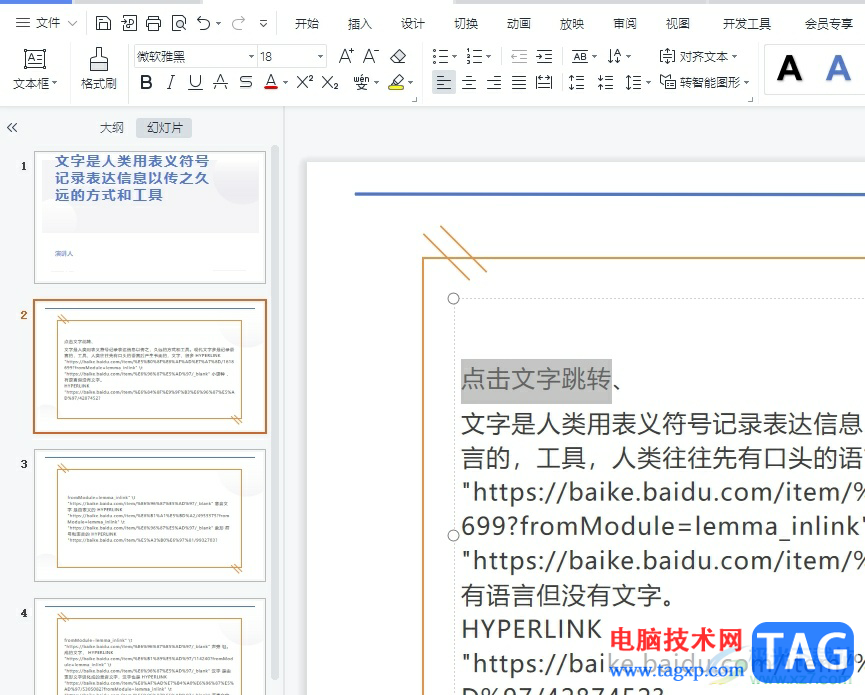This screenshot has width=865, height=695.
Task: Apply superscript X² formatting
Action: pos(305,82)
